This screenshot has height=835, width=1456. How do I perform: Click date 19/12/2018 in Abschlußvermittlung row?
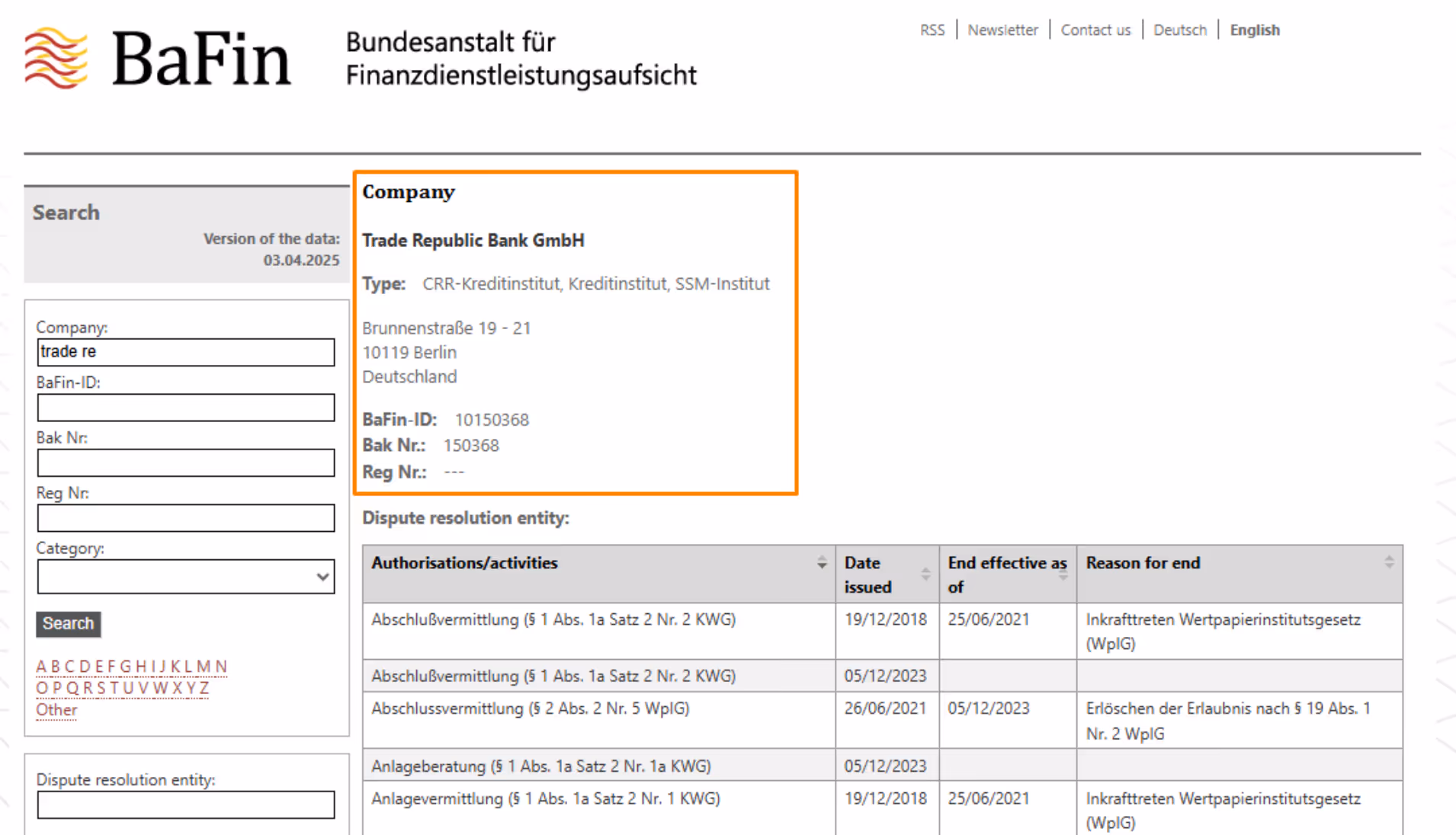click(885, 619)
